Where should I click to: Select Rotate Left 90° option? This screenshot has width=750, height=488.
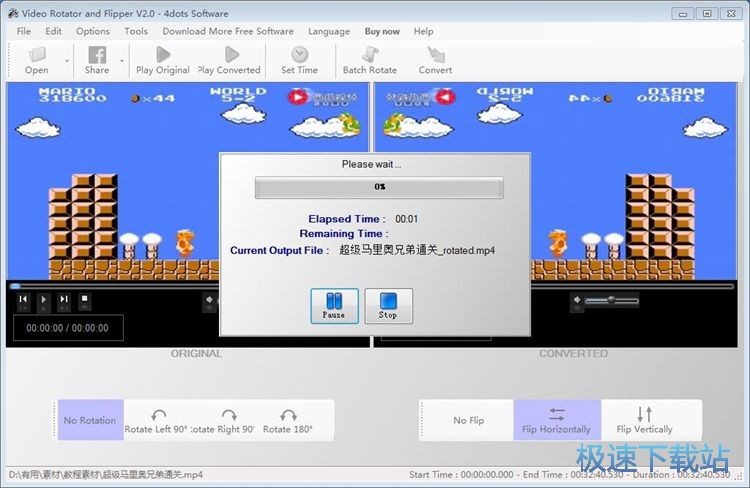click(156, 421)
